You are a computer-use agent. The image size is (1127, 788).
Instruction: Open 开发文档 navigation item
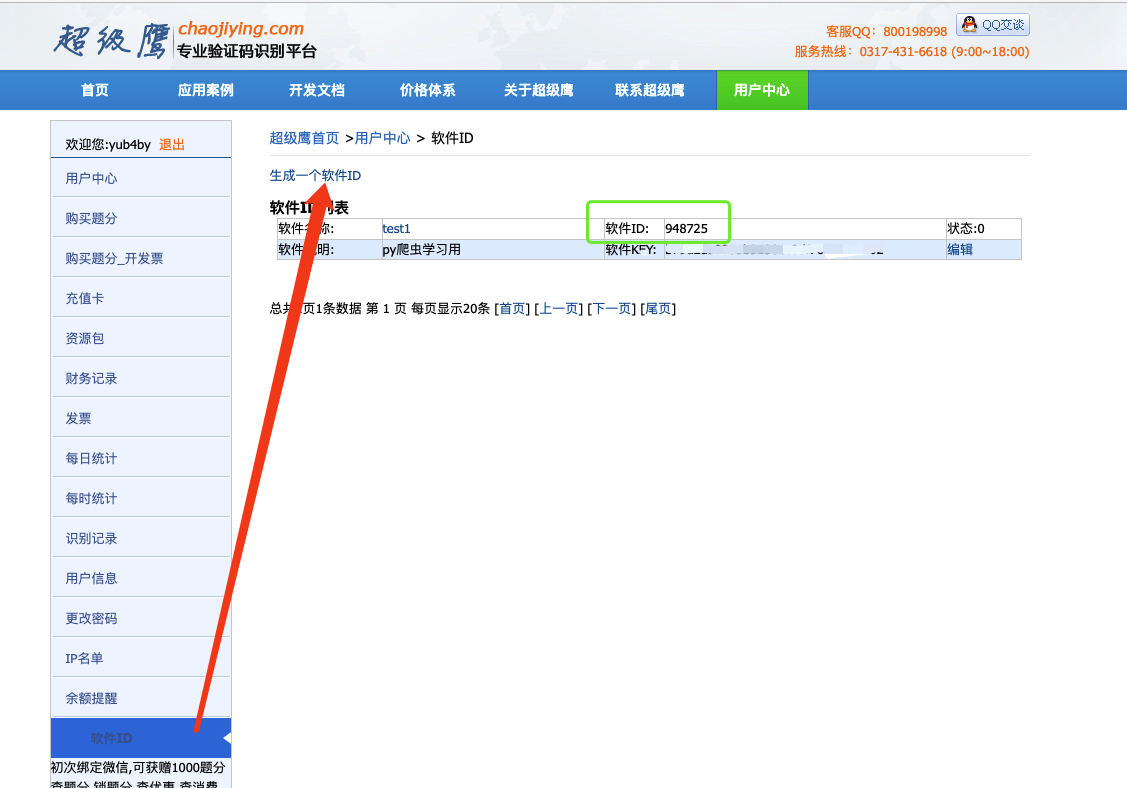[x=317, y=90]
